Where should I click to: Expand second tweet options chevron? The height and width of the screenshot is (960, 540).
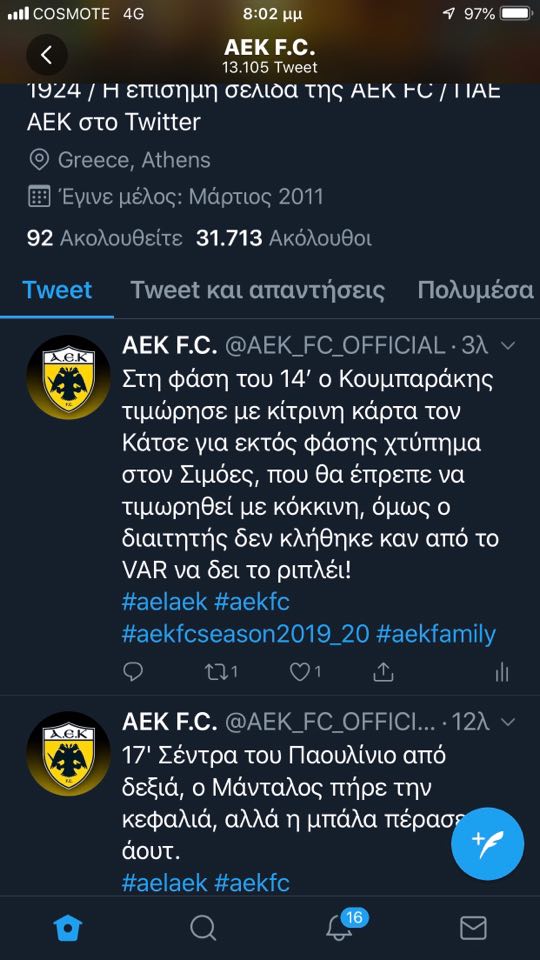coord(508,722)
